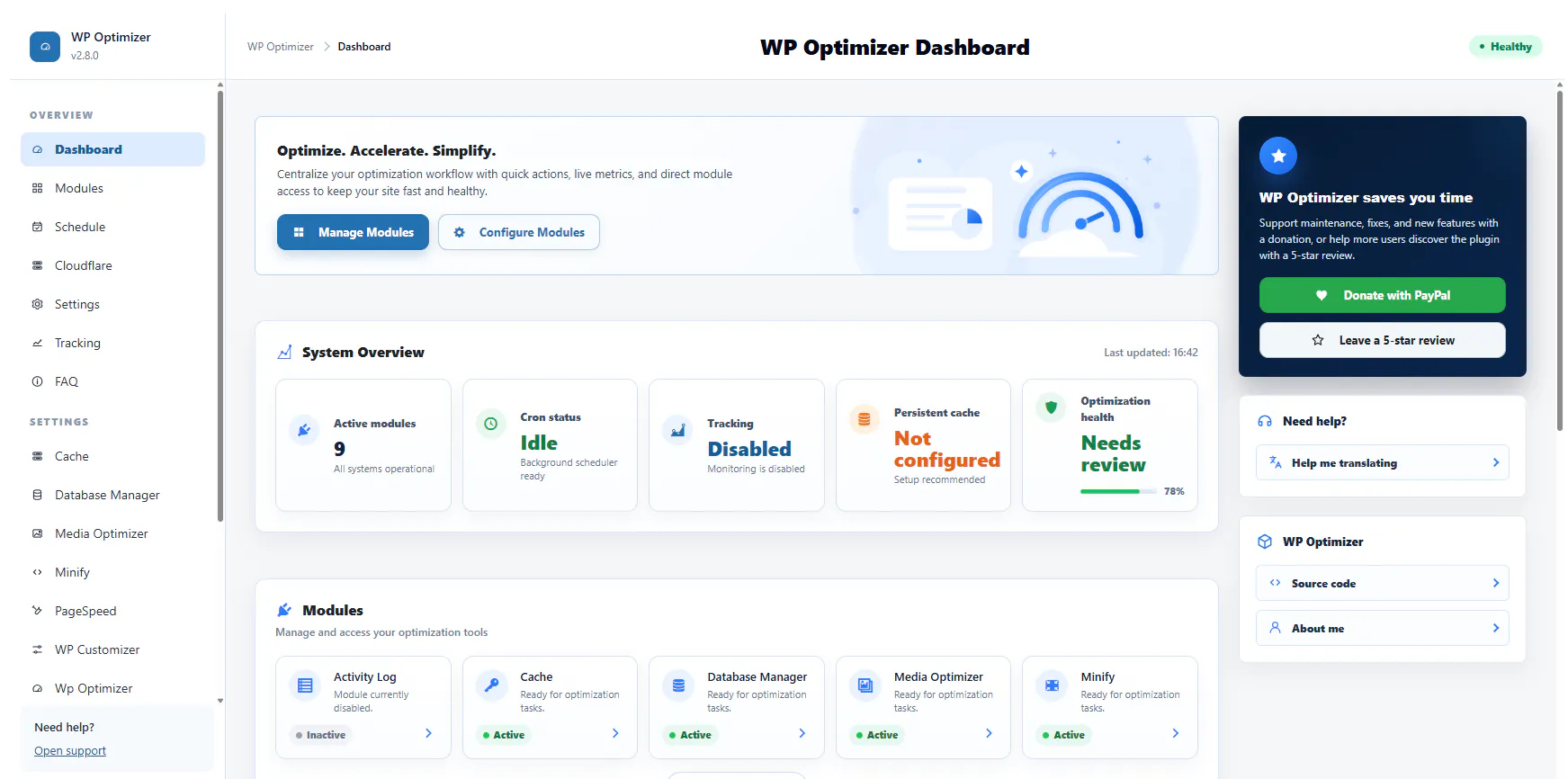Click the PageSpeed sidebar icon

(x=38, y=611)
